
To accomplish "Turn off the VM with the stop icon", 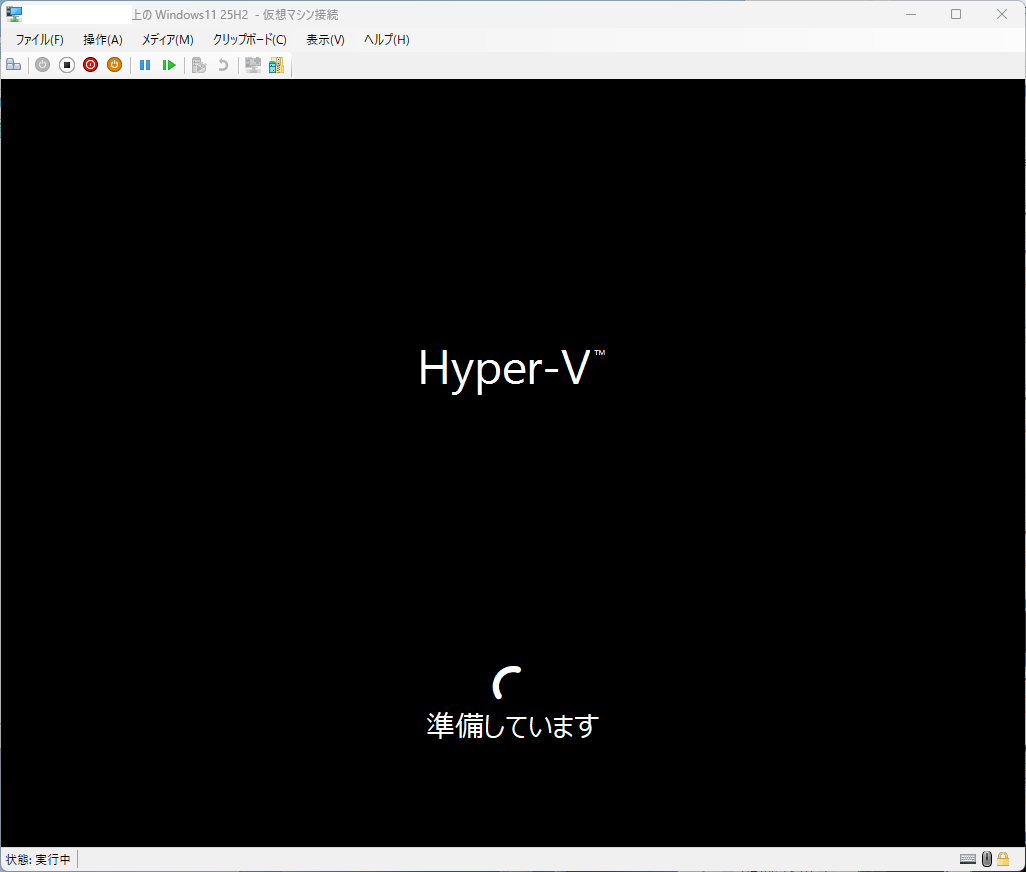I will [x=67, y=65].
